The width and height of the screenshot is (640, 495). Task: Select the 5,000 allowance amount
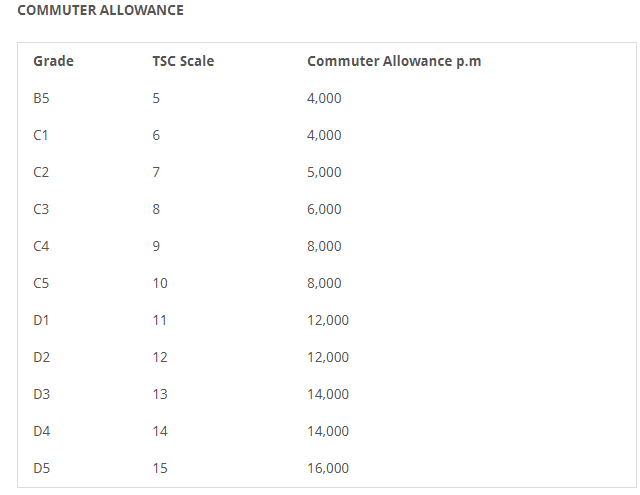click(324, 172)
